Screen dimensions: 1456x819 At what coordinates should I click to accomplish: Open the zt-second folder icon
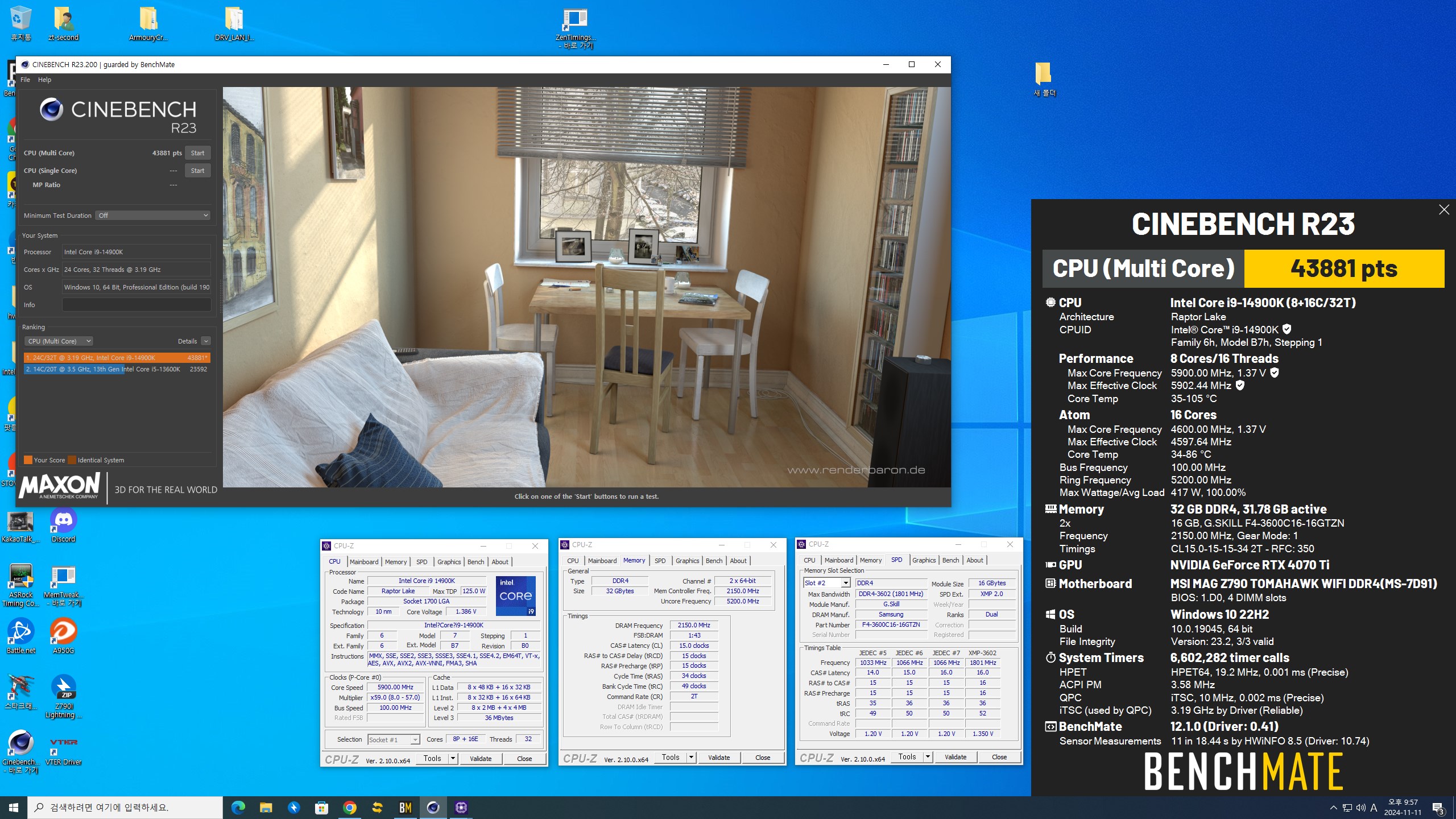pyautogui.click(x=63, y=23)
